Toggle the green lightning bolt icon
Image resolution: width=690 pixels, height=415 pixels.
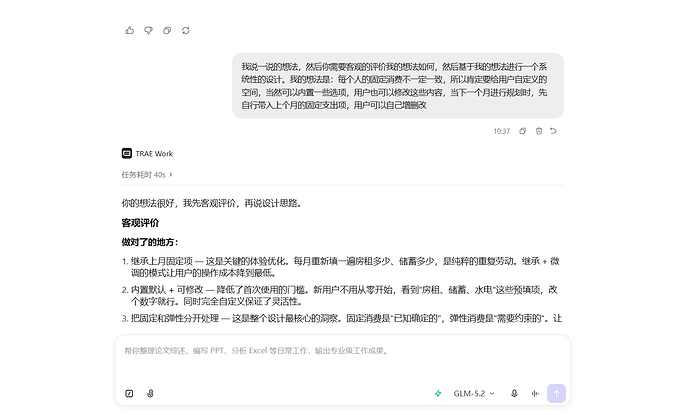438,393
